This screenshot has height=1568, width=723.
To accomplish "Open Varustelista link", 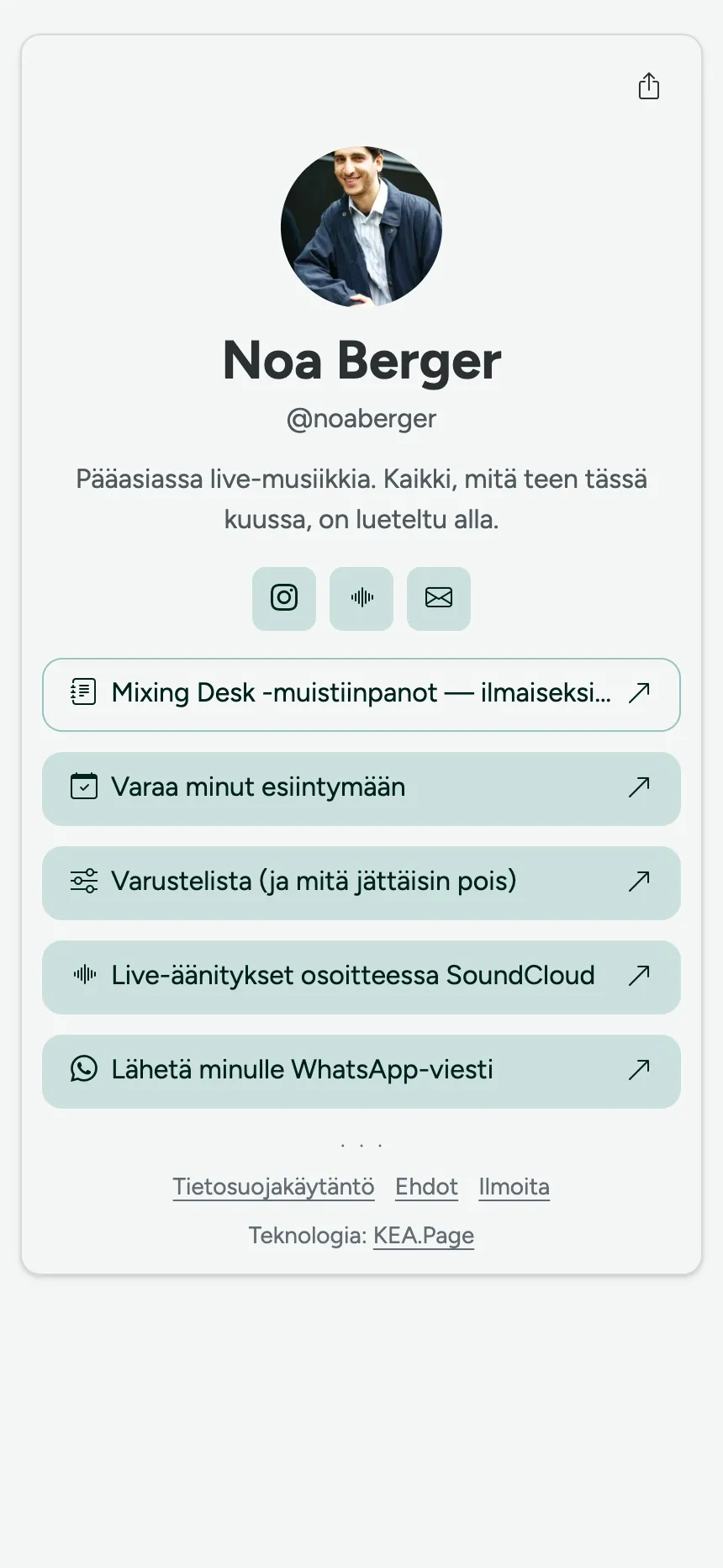I will click(361, 882).
